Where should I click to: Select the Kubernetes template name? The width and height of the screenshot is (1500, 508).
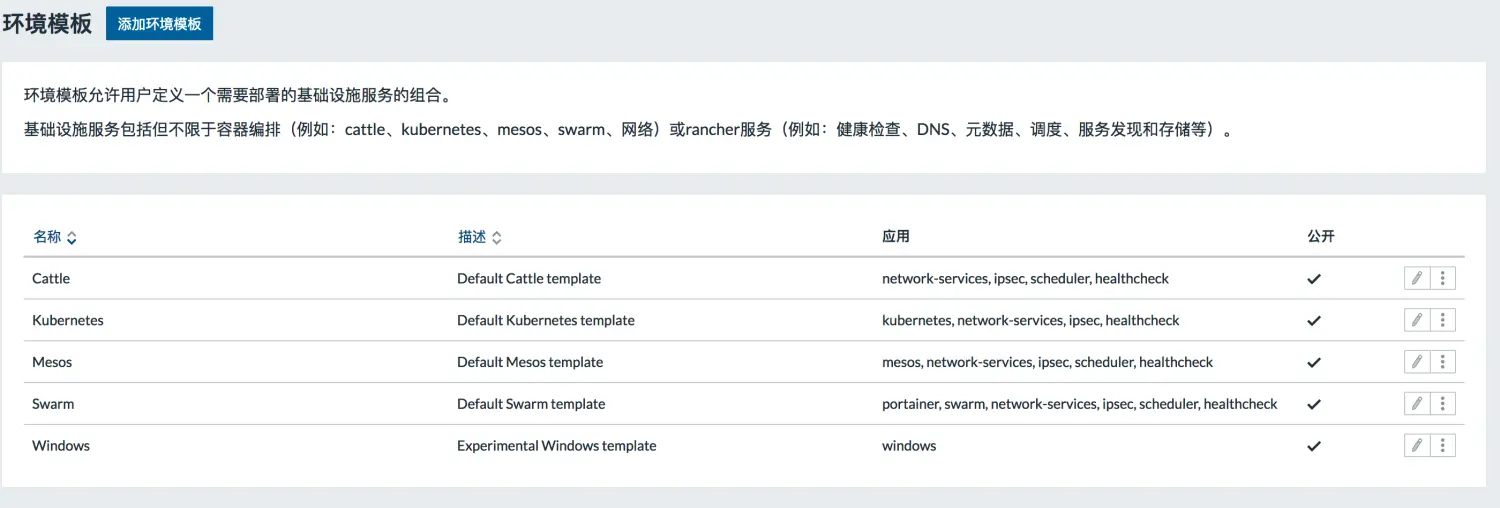point(68,321)
